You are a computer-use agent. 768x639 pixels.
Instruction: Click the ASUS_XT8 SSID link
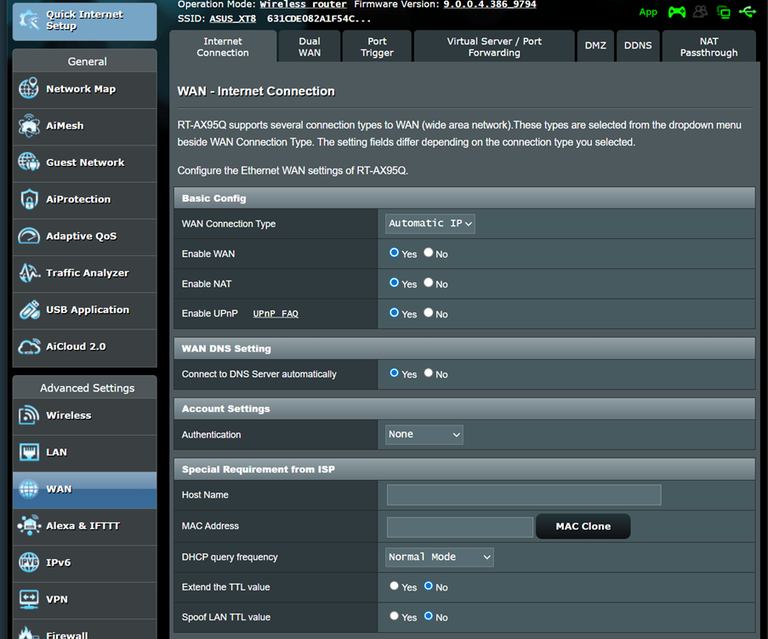233,19
